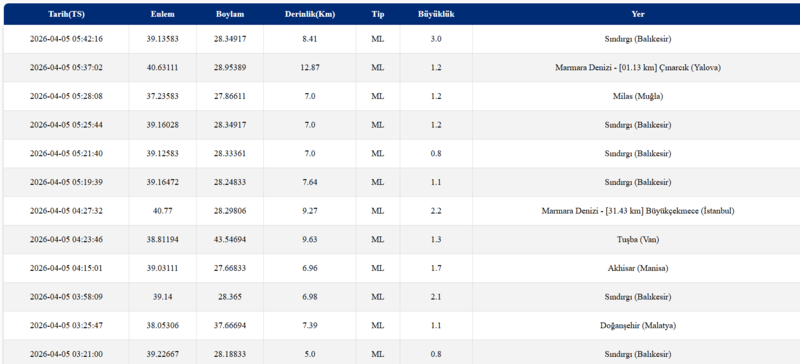The width and height of the screenshot is (800, 364).
Task: Select the timestamp 2026-04-05 05:19:39
Action: pos(66,182)
